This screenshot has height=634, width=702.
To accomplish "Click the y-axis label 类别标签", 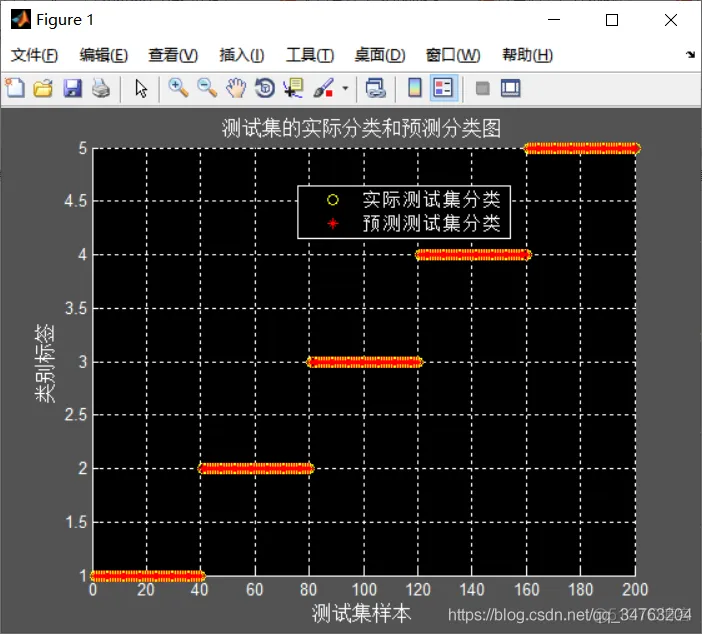I will pyautogui.click(x=45, y=363).
